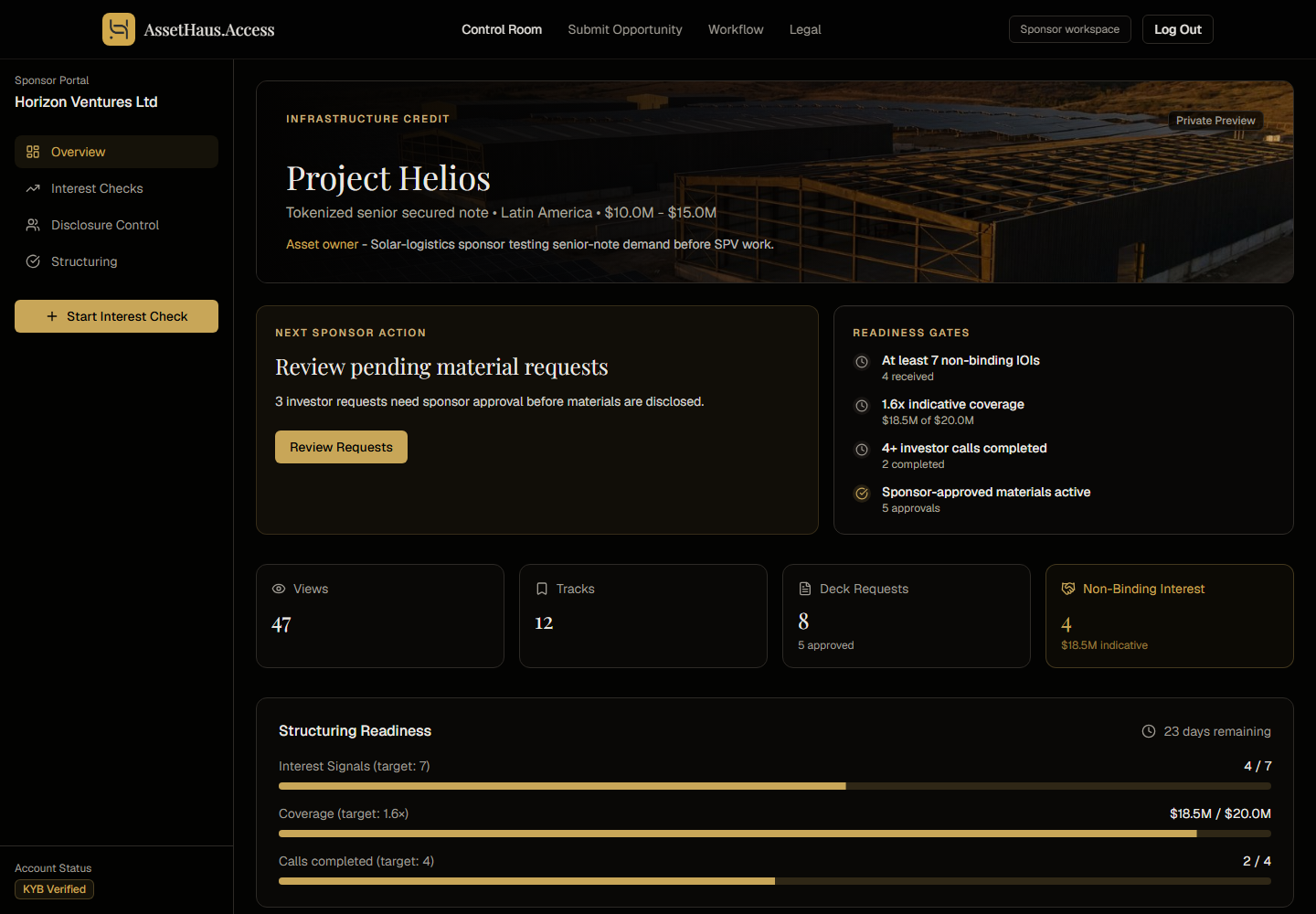This screenshot has height=914, width=1316.
Task: Go to the Workflow nav item
Action: (x=736, y=29)
